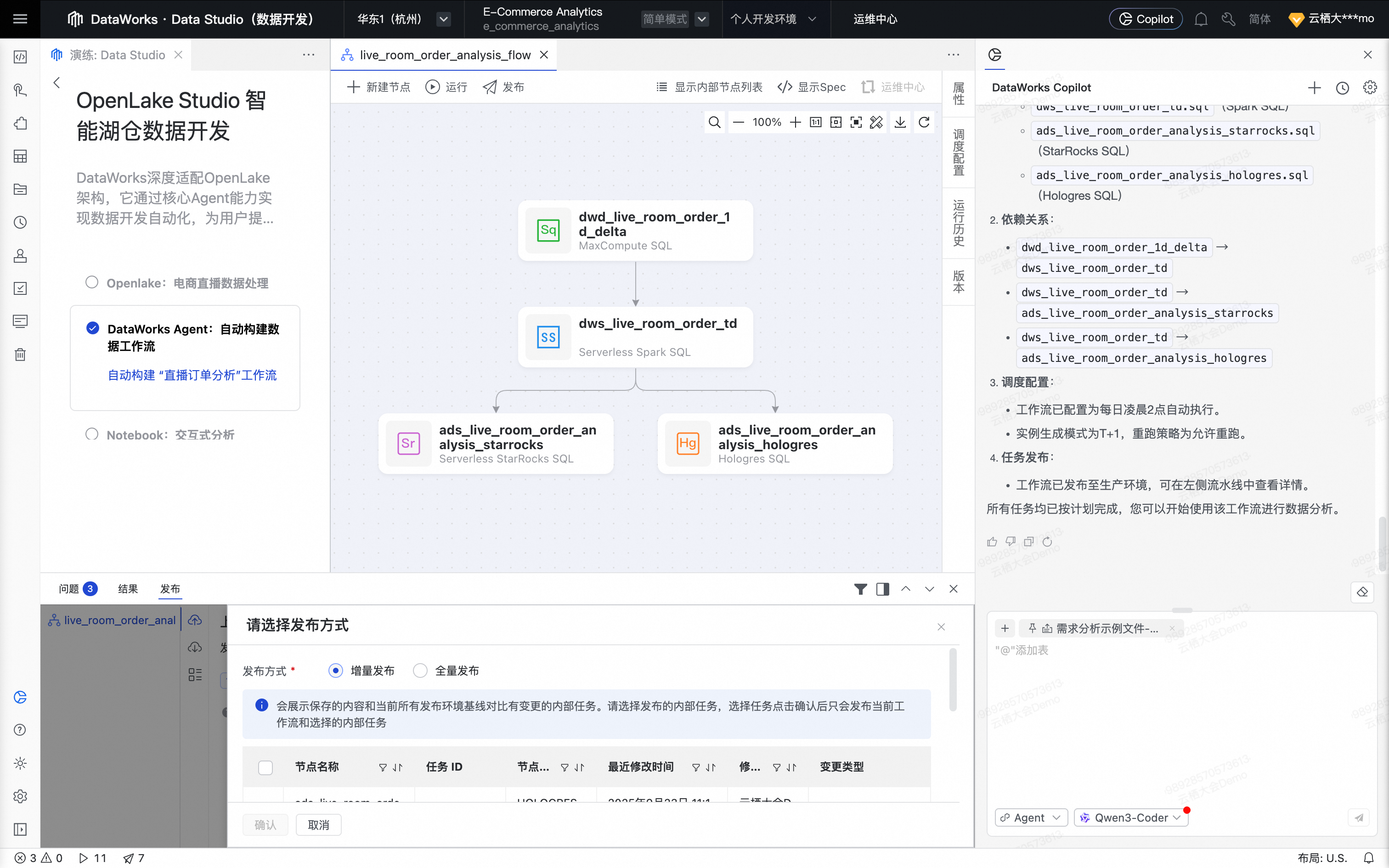
Task: Select 增量发布 radio option
Action: click(x=336, y=671)
